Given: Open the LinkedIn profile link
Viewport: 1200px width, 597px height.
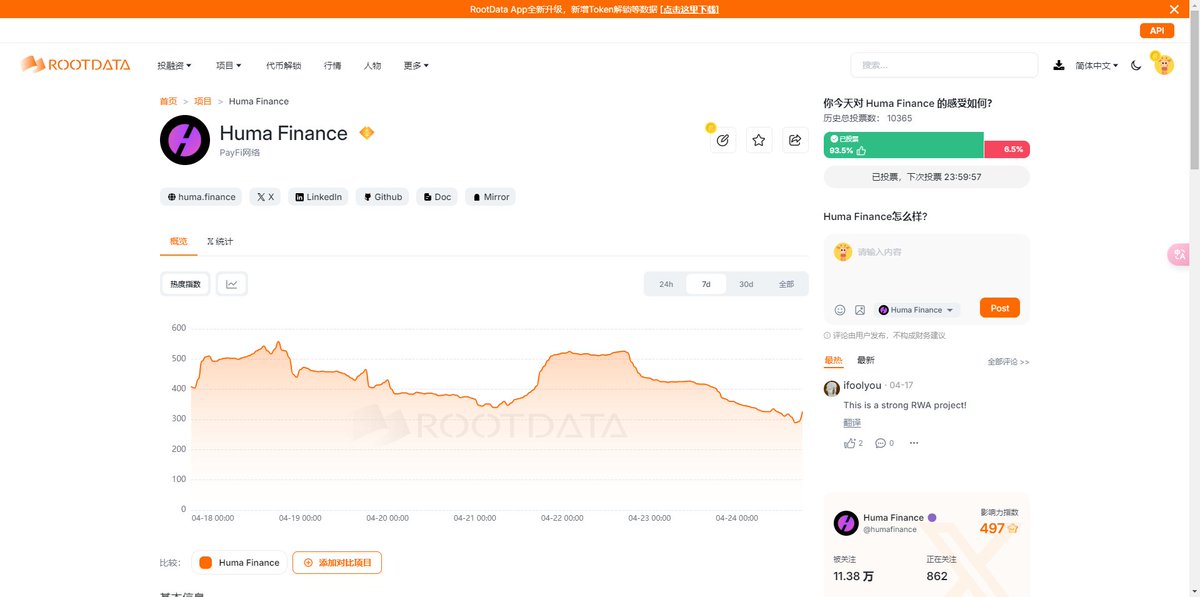Looking at the screenshot, I should pyautogui.click(x=318, y=197).
